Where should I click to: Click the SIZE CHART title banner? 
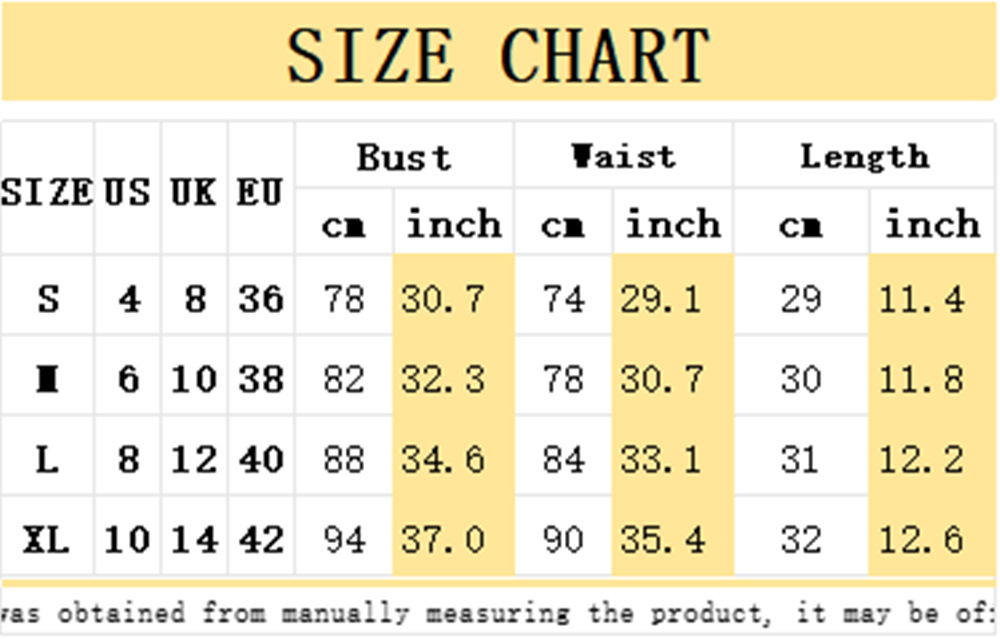coord(499,51)
